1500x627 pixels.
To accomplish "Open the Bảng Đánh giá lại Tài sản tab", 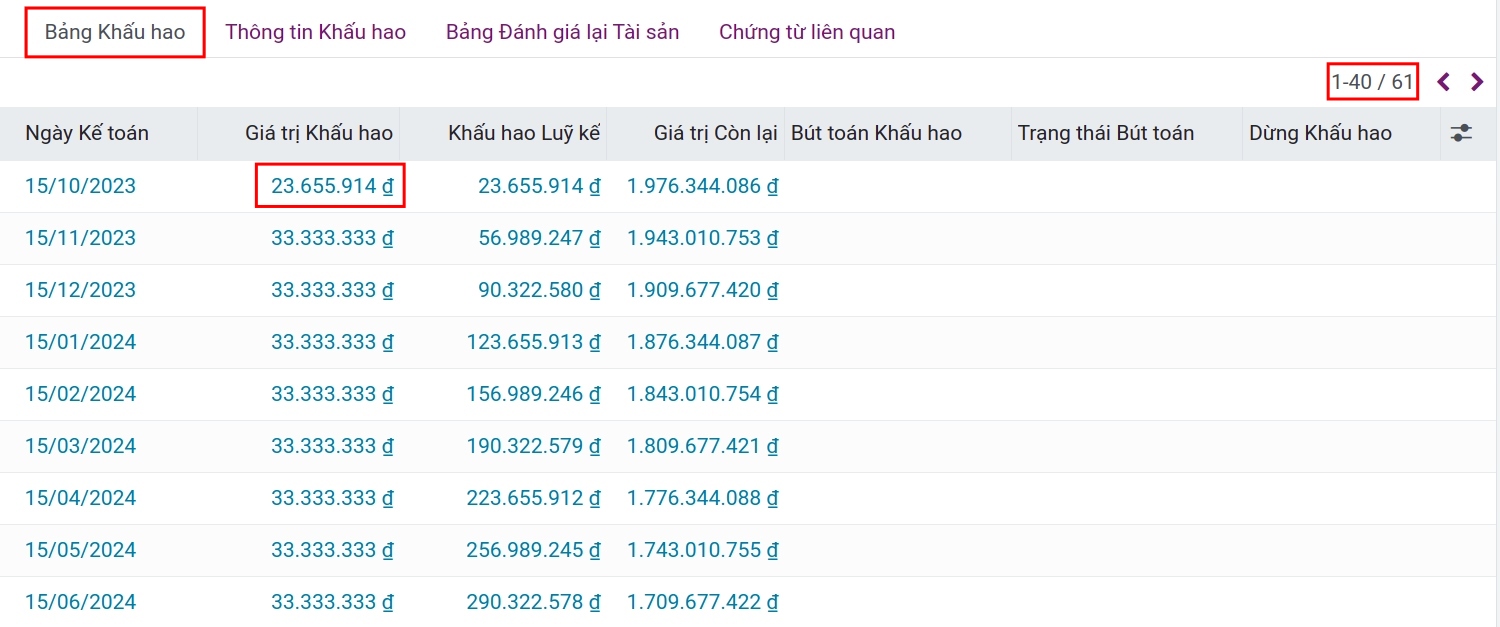I will point(562,31).
